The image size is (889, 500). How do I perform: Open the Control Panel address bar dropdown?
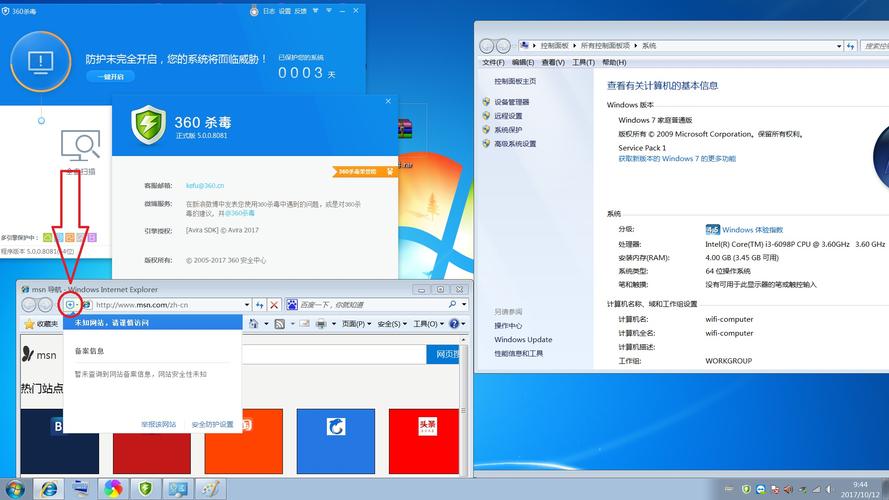click(839, 46)
